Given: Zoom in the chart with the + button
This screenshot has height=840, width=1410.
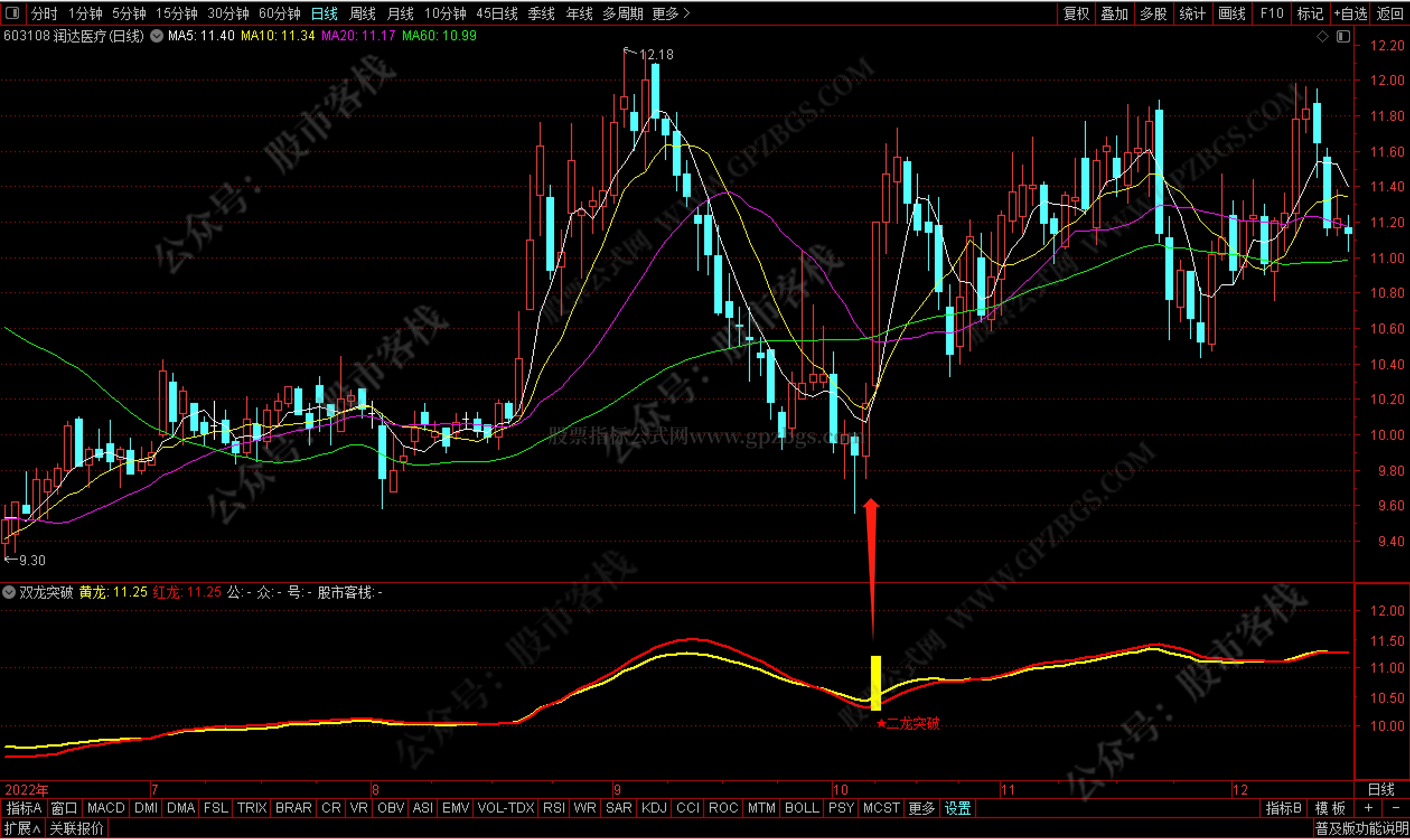Looking at the screenshot, I should pos(1369,809).
